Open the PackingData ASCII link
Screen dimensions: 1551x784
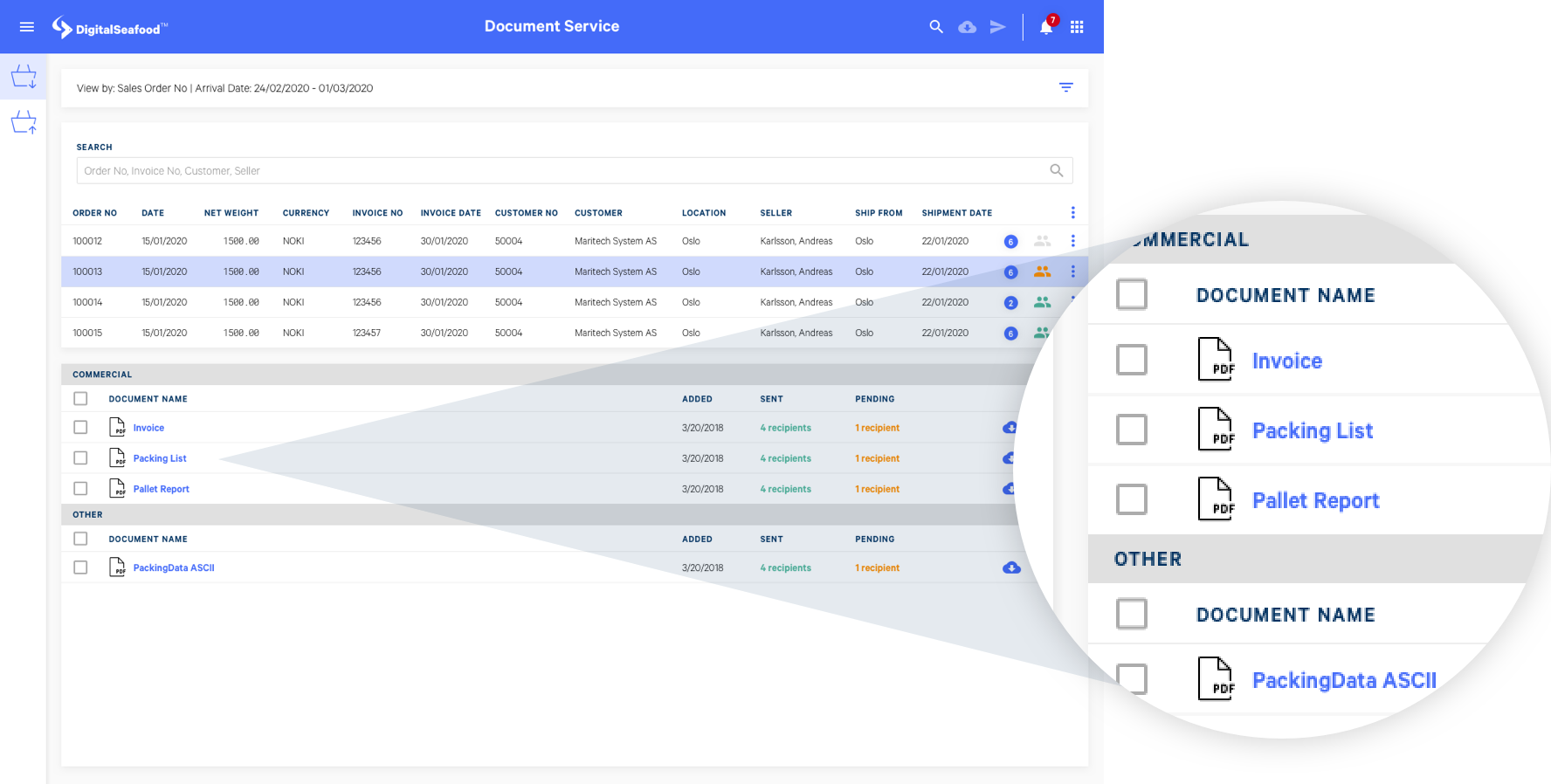click(174, 567)
